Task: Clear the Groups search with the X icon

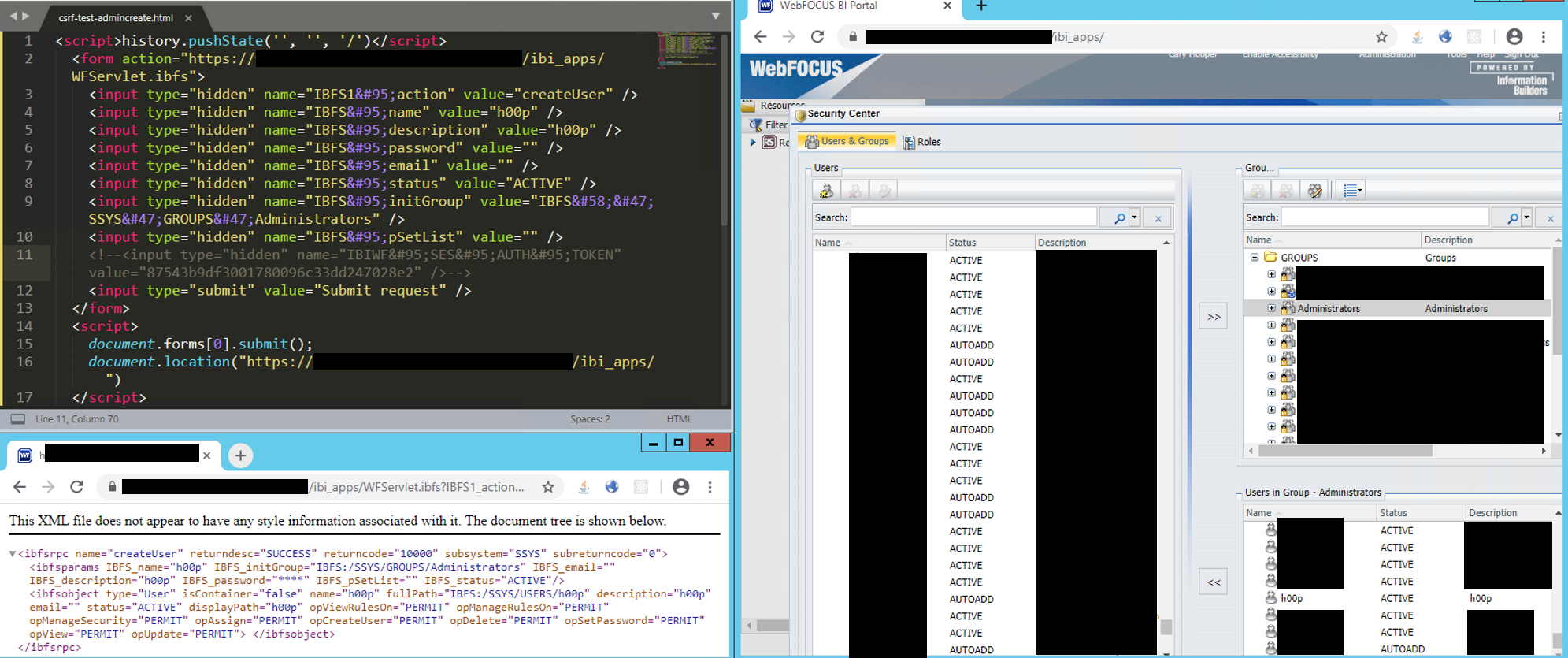Action: click(1550, 218)
